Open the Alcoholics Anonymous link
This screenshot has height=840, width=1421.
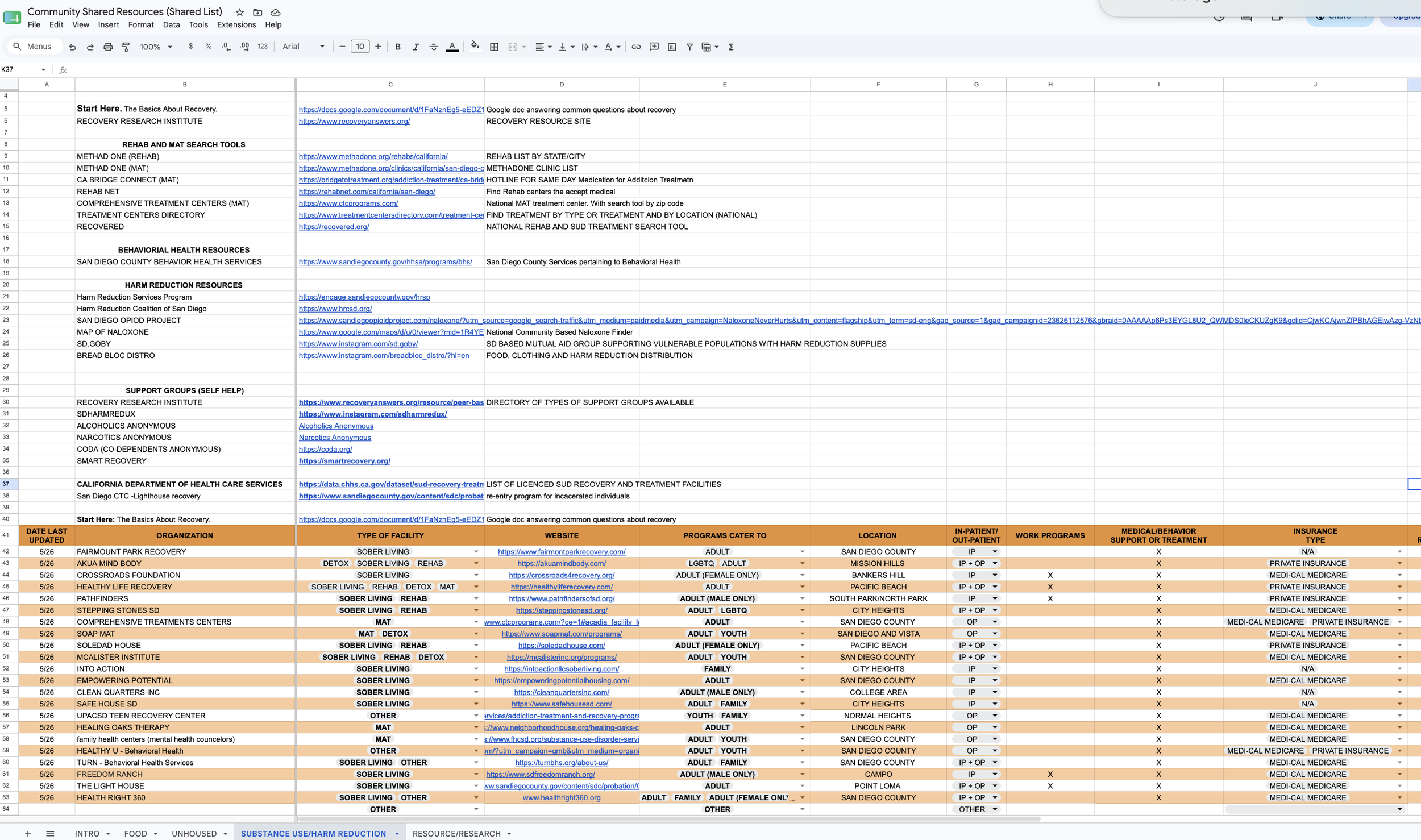point(336,426)
